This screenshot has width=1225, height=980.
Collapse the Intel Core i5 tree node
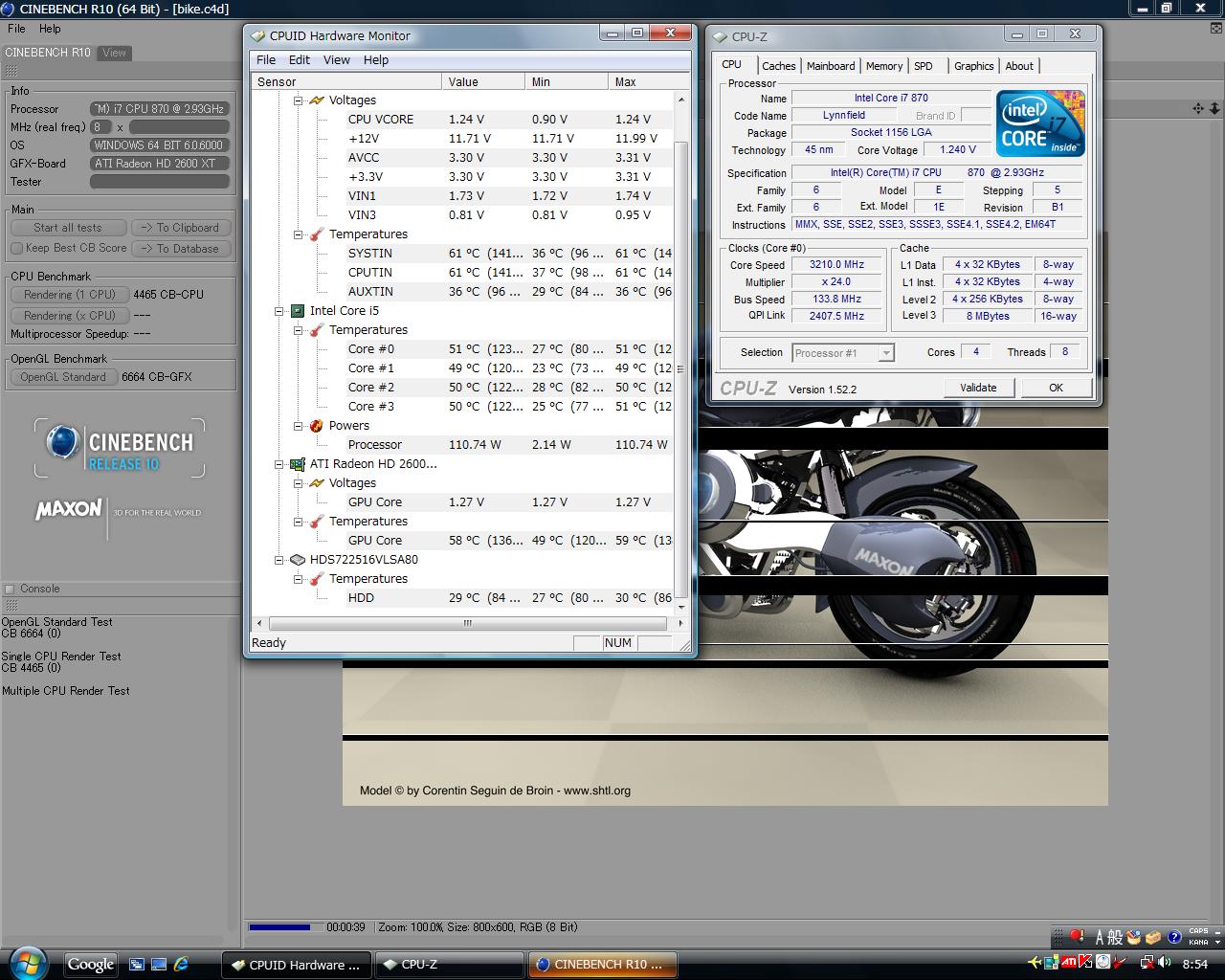[x=279, y=311]
